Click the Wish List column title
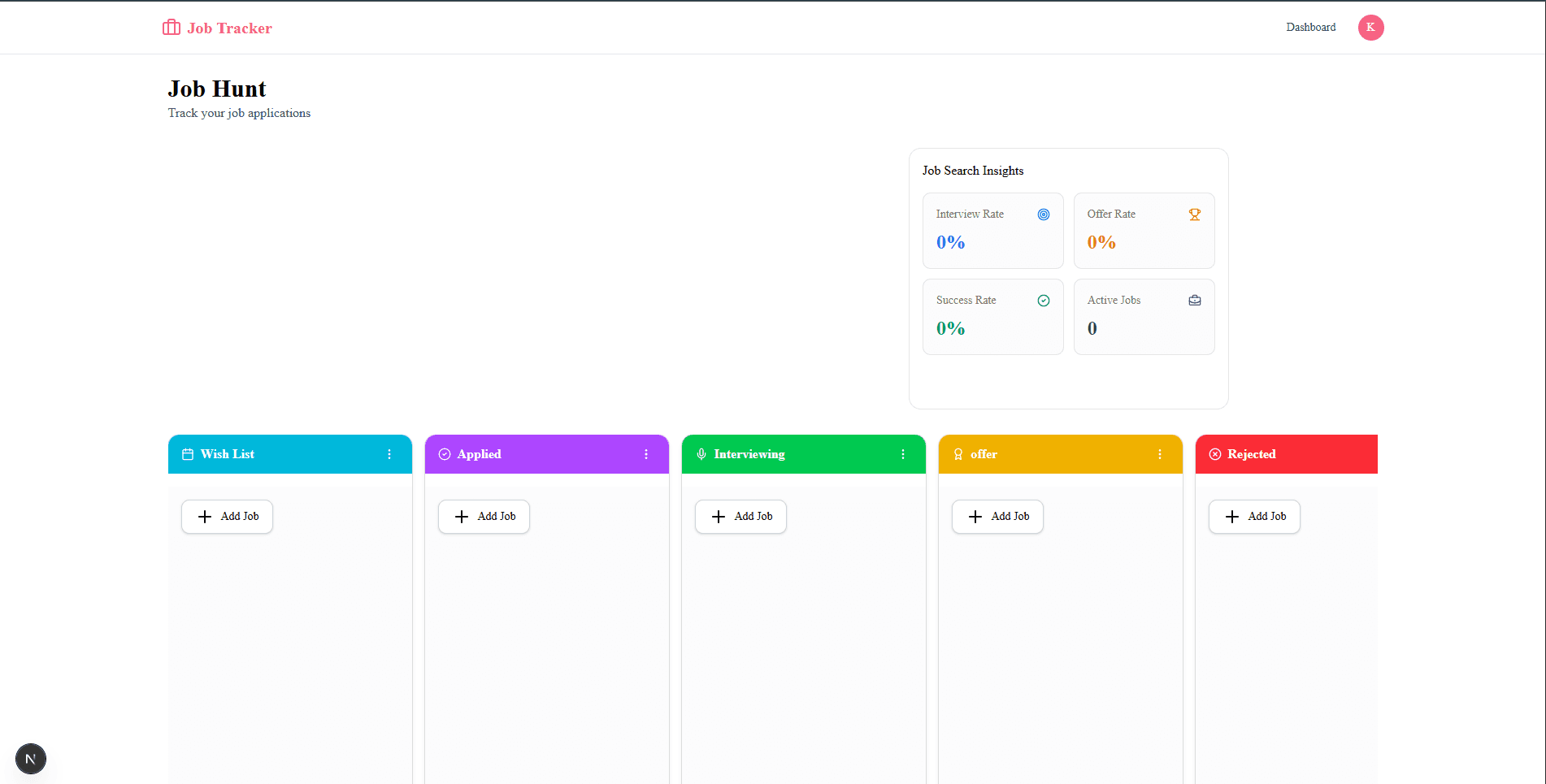The width and height of the screenshot is (1546, 784). coord(228,454)
